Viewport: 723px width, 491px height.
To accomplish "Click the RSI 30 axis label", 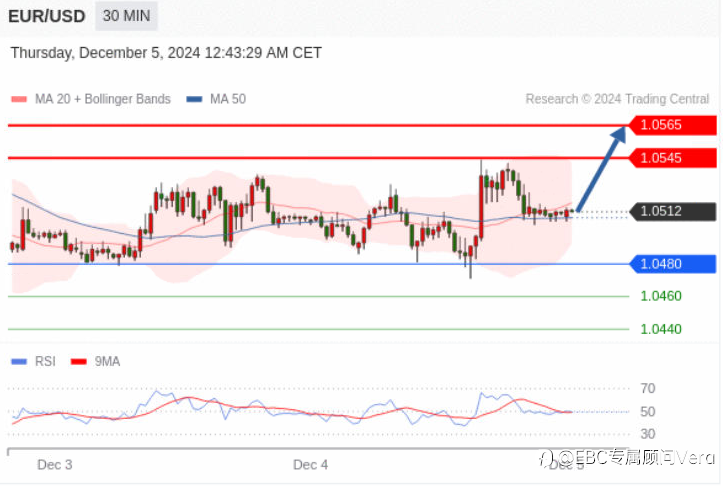I will point(648,434).
